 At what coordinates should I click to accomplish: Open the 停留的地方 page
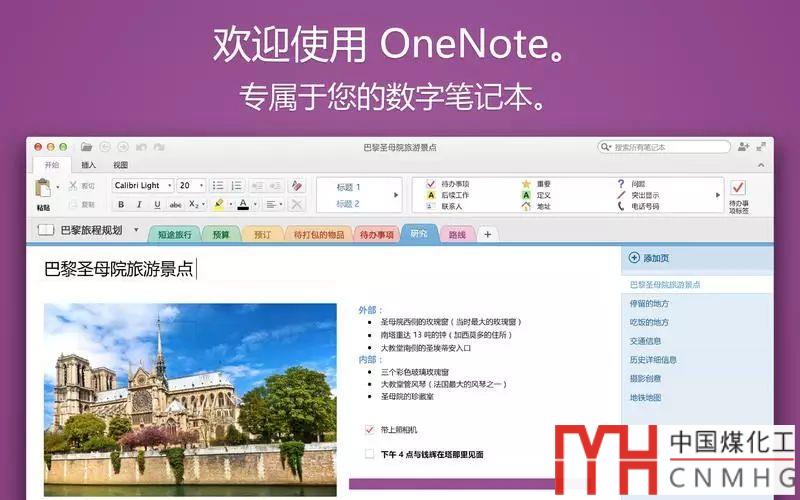tap(649, 304)
